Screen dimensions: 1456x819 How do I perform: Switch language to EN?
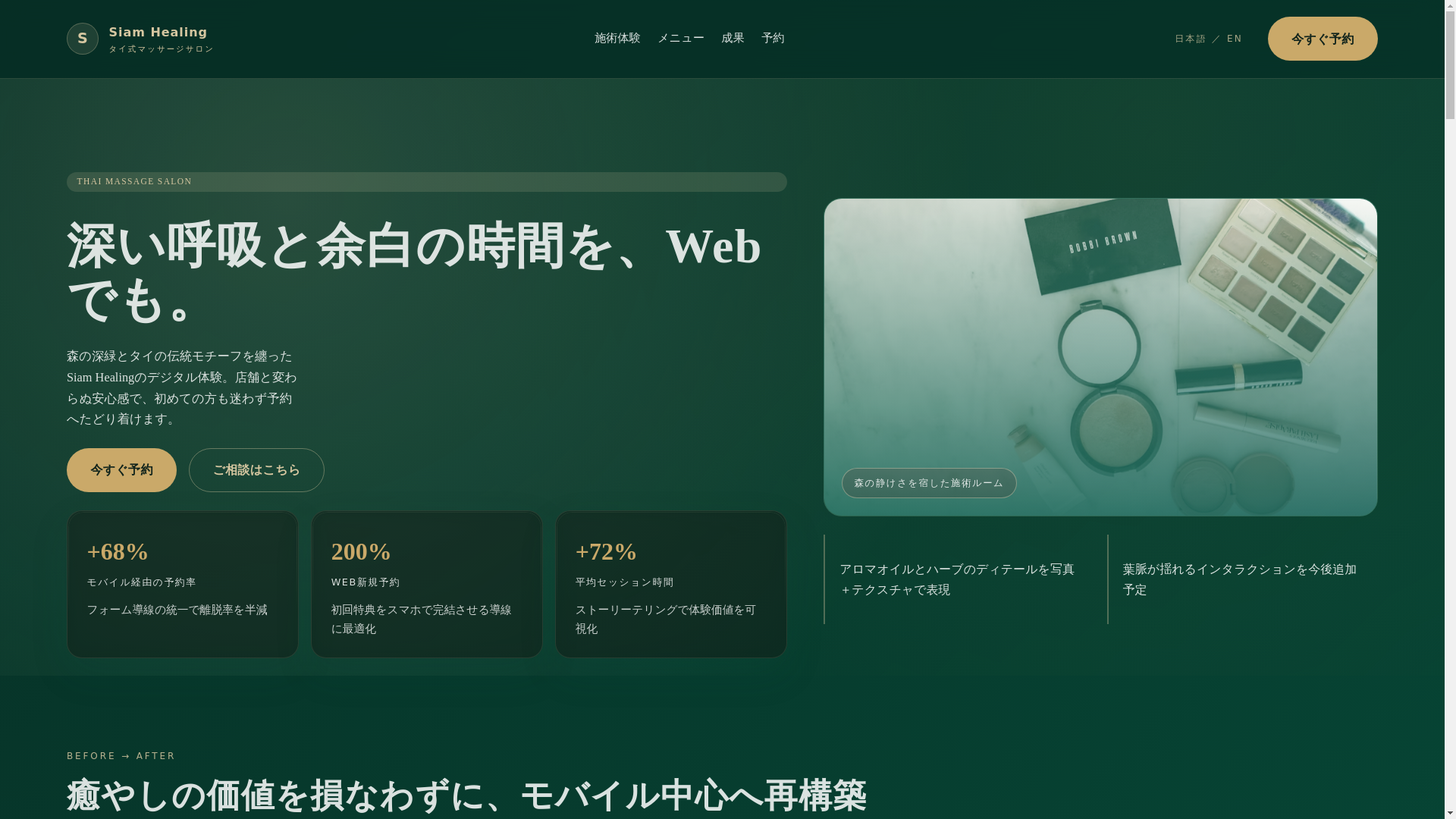coord(1235,39)
